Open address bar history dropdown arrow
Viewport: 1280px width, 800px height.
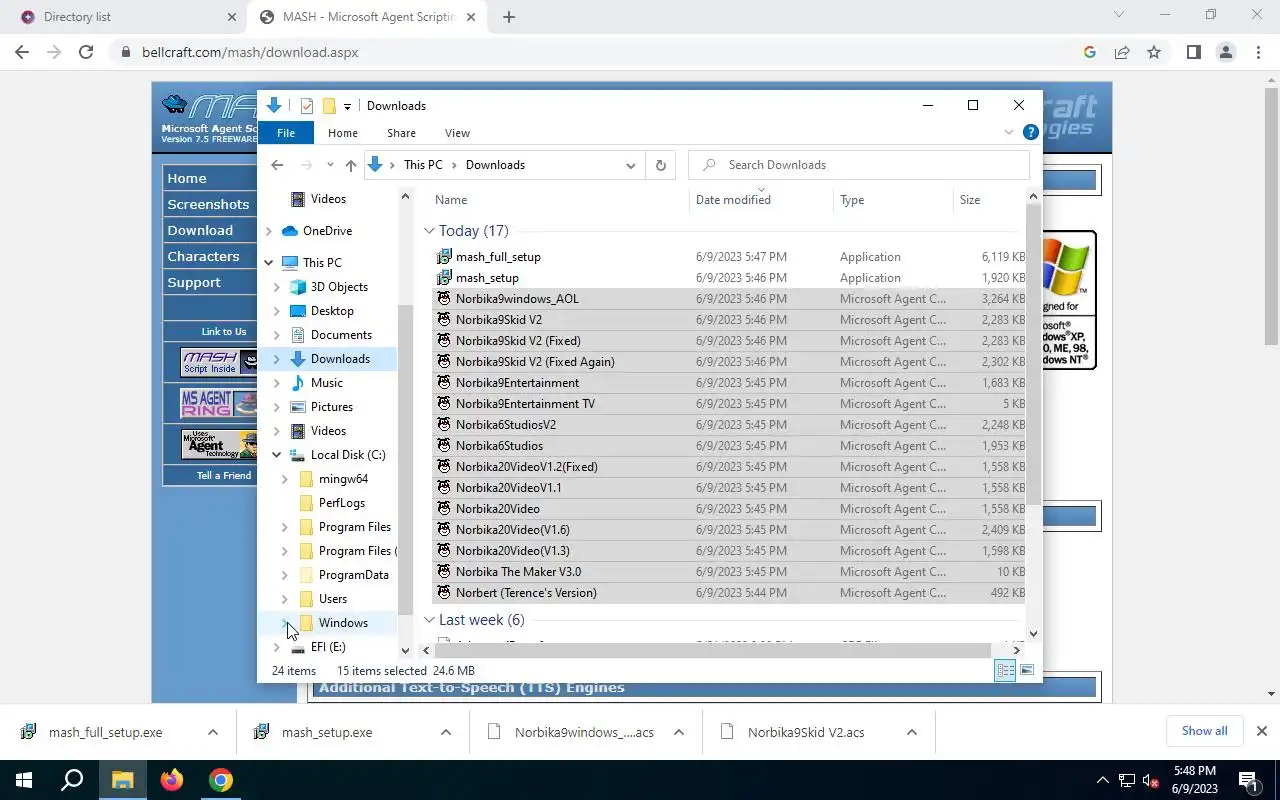point(631,165)
